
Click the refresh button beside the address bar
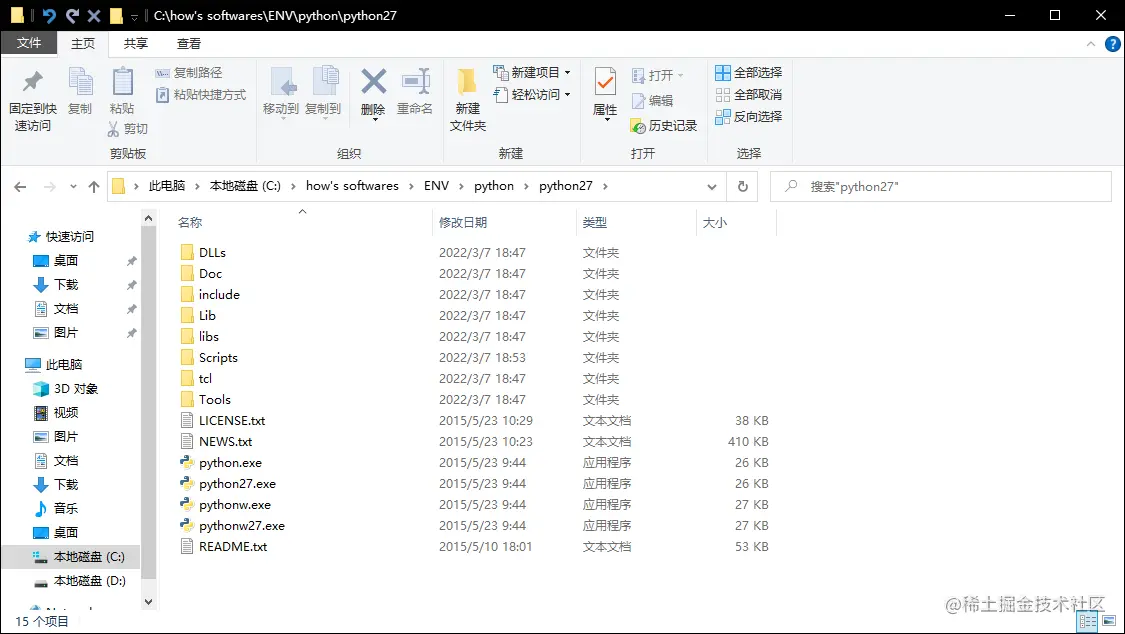(741, 186)
